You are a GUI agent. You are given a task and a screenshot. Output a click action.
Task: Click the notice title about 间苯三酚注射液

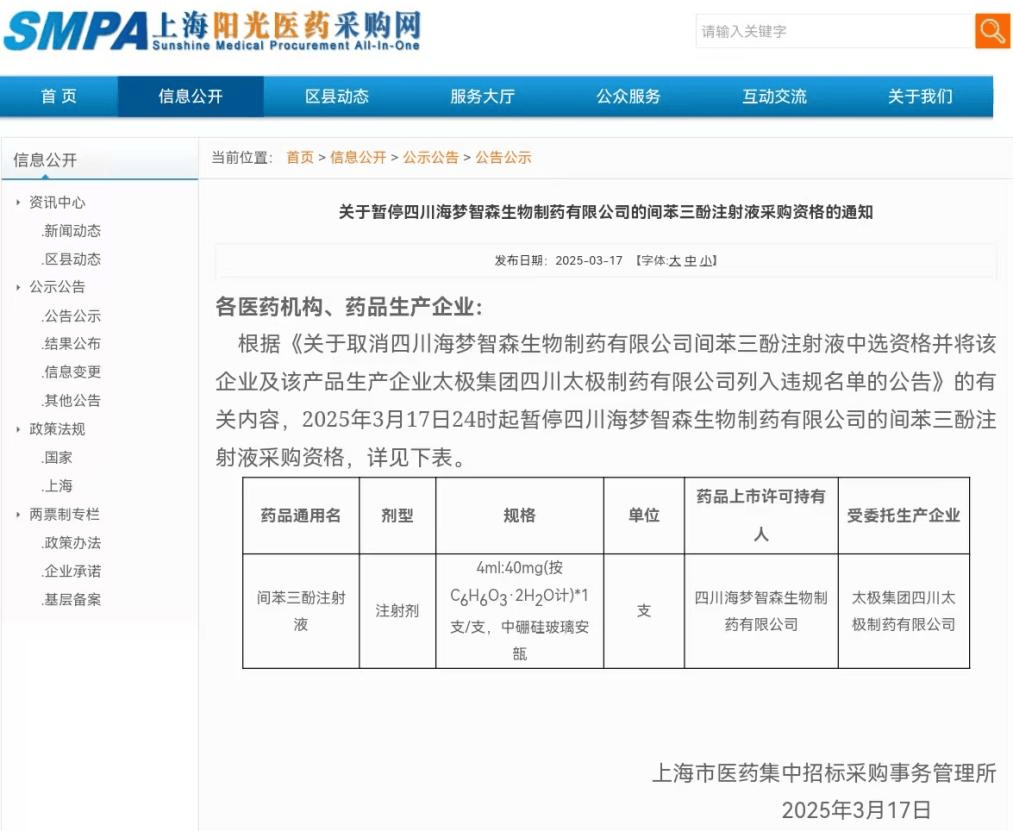click(606, 212)
